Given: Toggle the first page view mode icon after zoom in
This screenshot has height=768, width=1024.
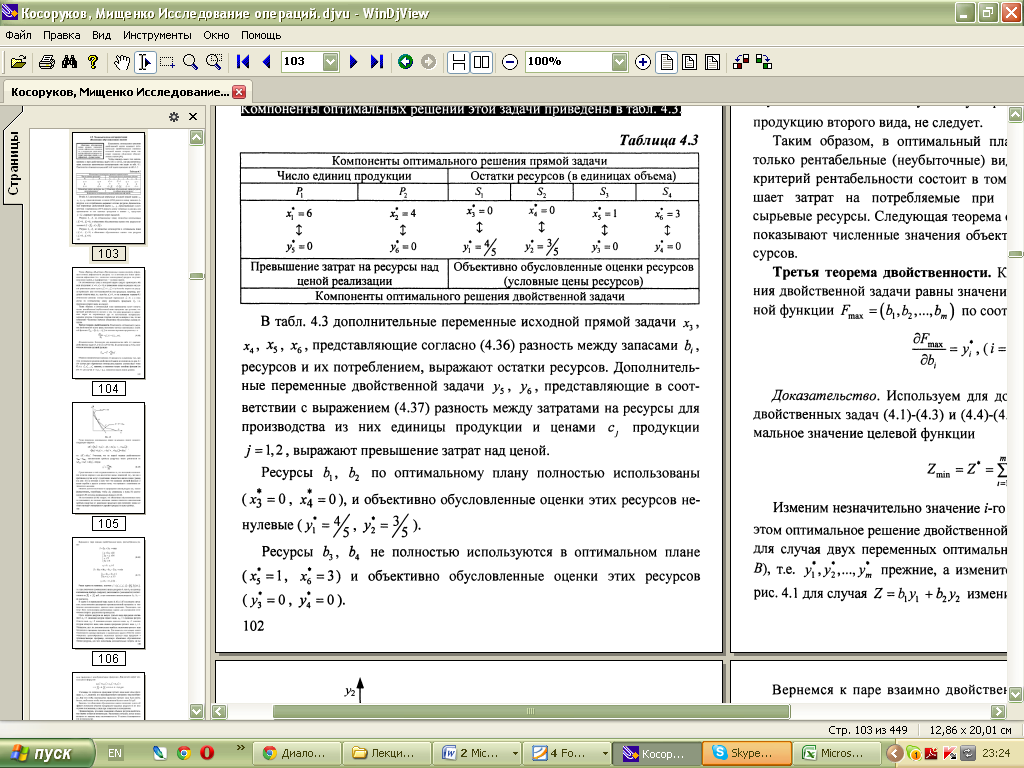Looking at the screenshot, I should click(666, 62).
